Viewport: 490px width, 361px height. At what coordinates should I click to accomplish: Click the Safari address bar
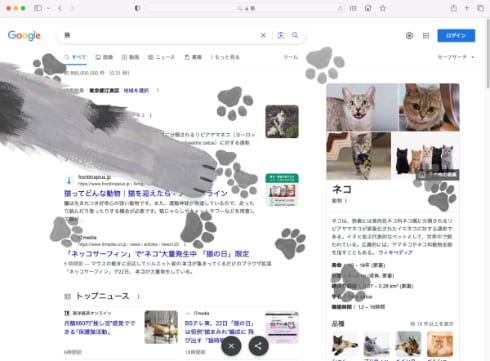pos(246,8)
